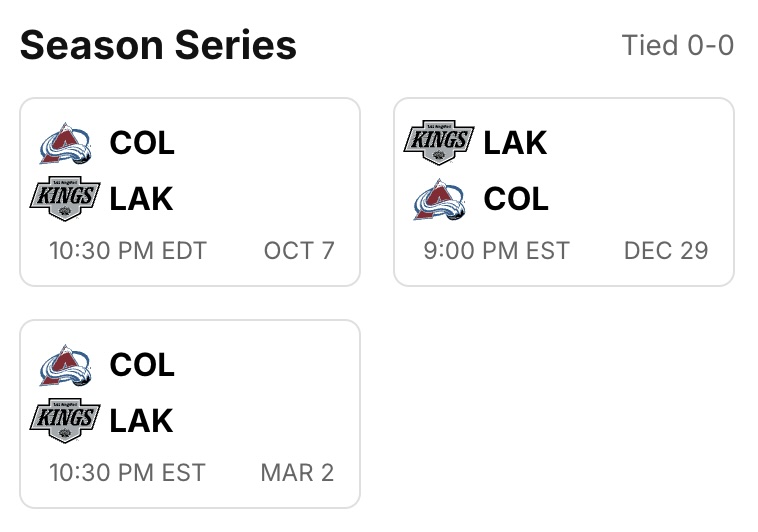Open the DEC 29 game date
This screenshot has height=532, width=758.
666,250
